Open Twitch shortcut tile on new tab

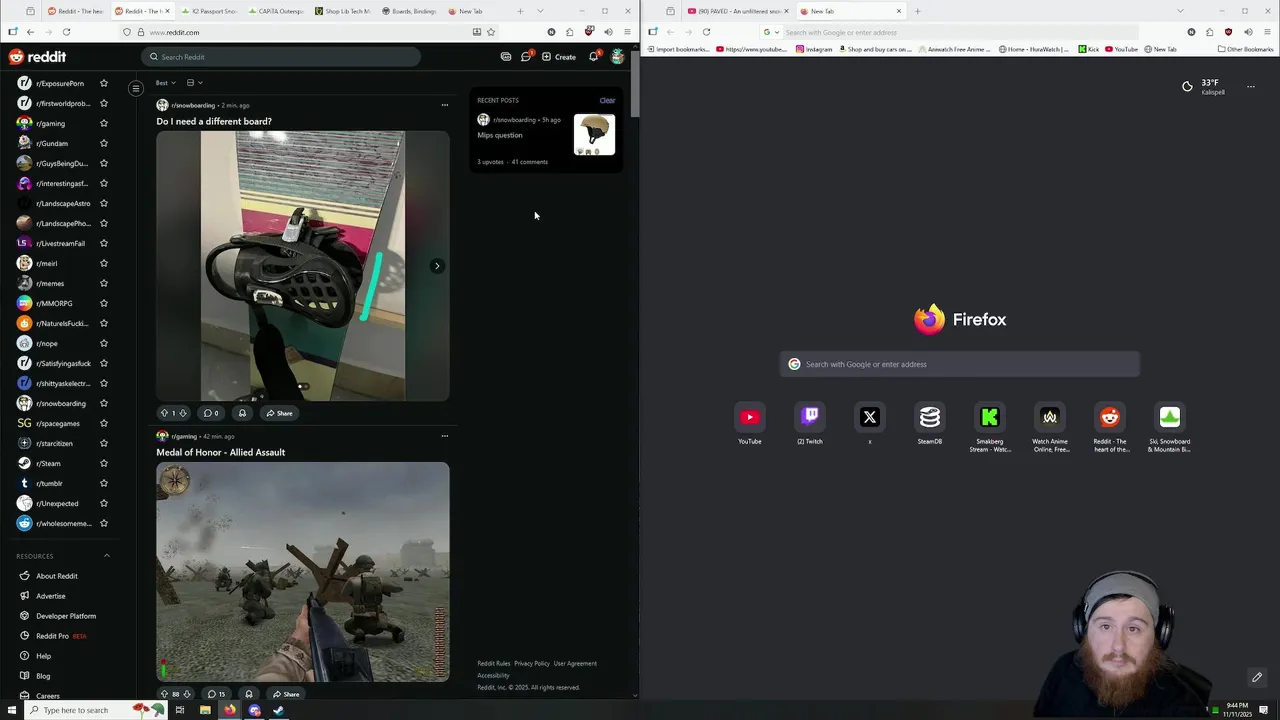pyautogui.click(x=810, y=417)
